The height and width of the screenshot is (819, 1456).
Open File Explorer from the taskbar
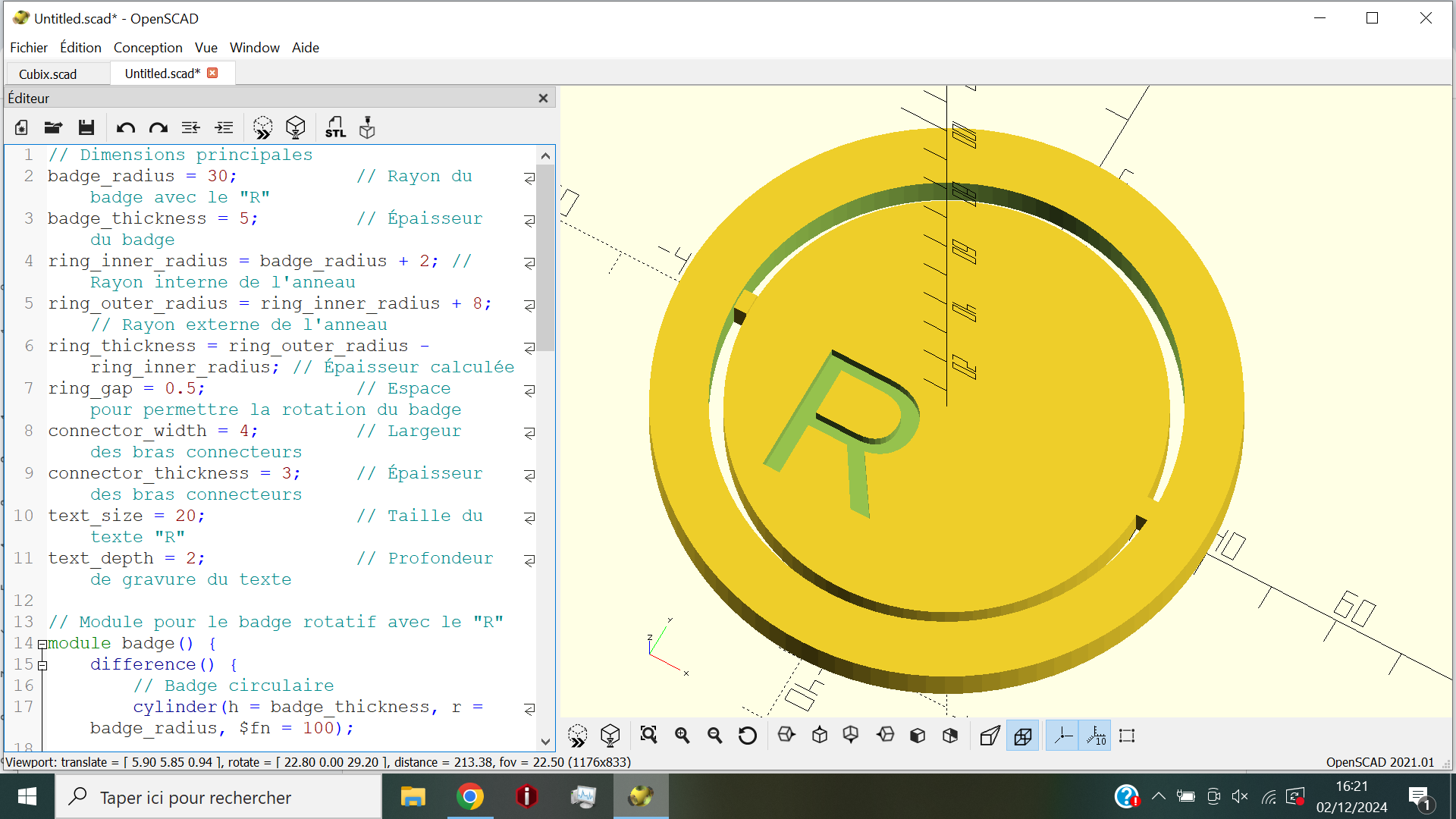413,797
